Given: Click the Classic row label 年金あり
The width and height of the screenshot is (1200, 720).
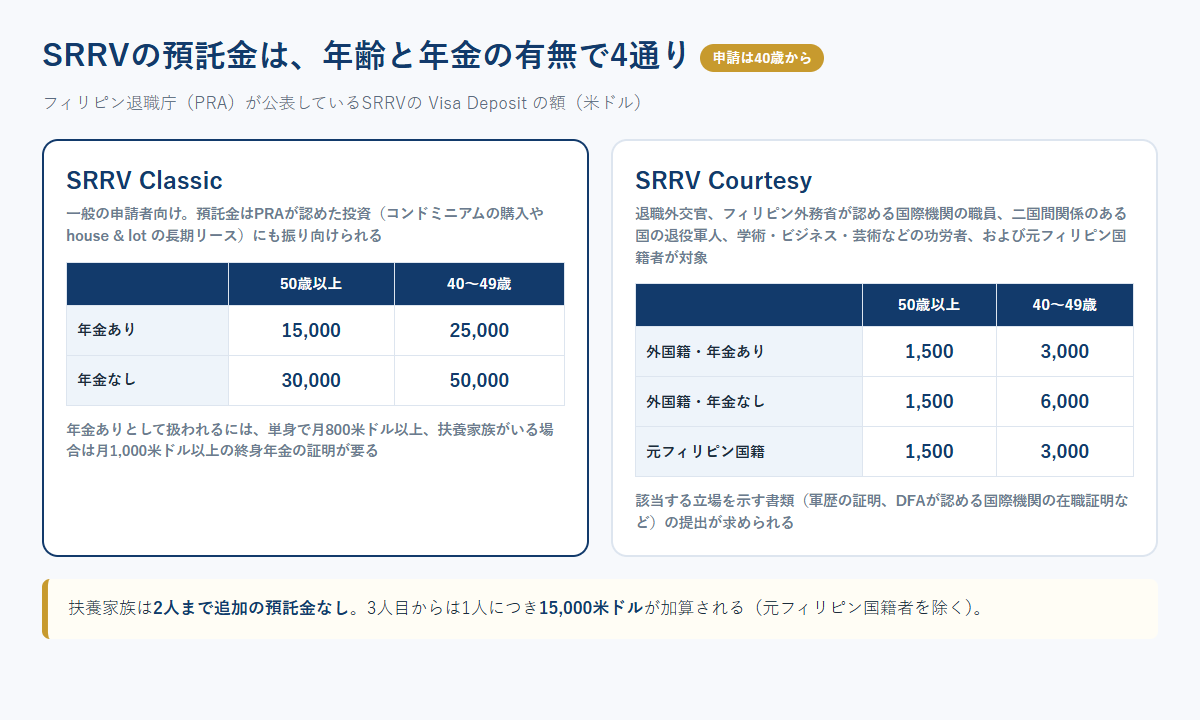Looking at the screenshot, I should point(148,330).
